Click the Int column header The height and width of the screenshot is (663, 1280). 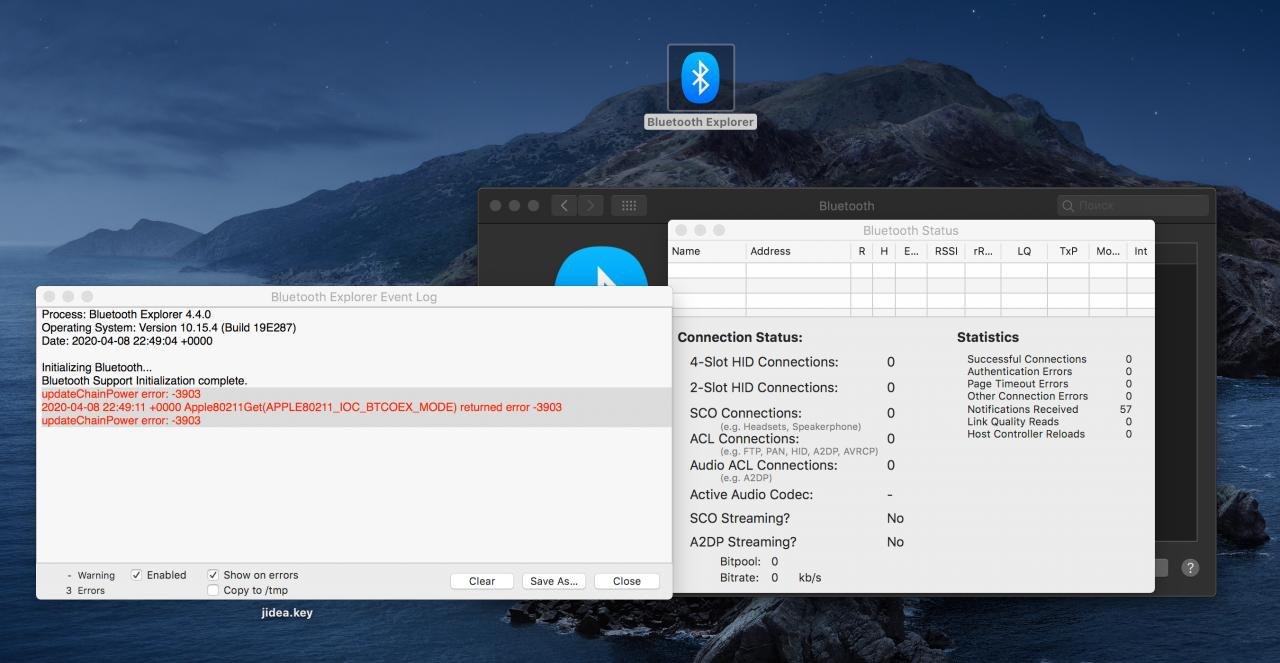point(1141,251)
